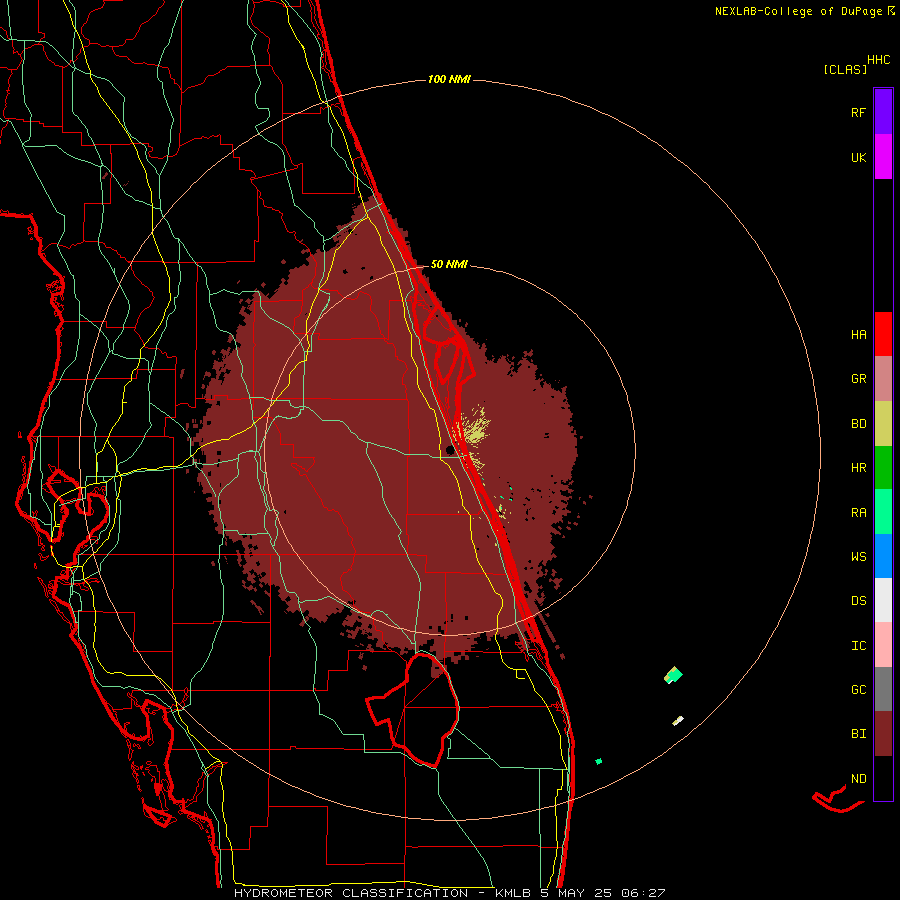
Task: Click the black radar site dot
Action: tap(449, 449)
